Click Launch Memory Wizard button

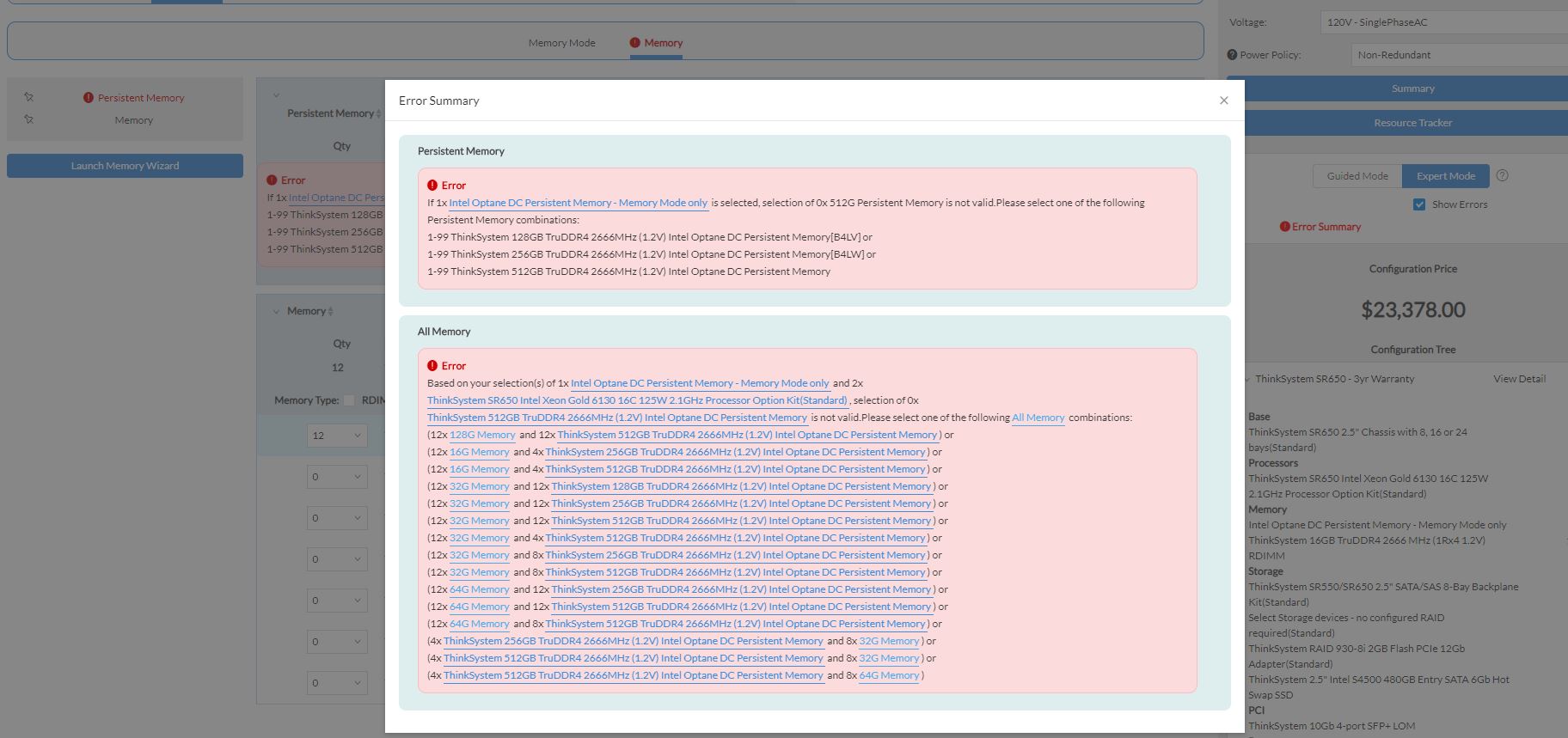(125, 166)
